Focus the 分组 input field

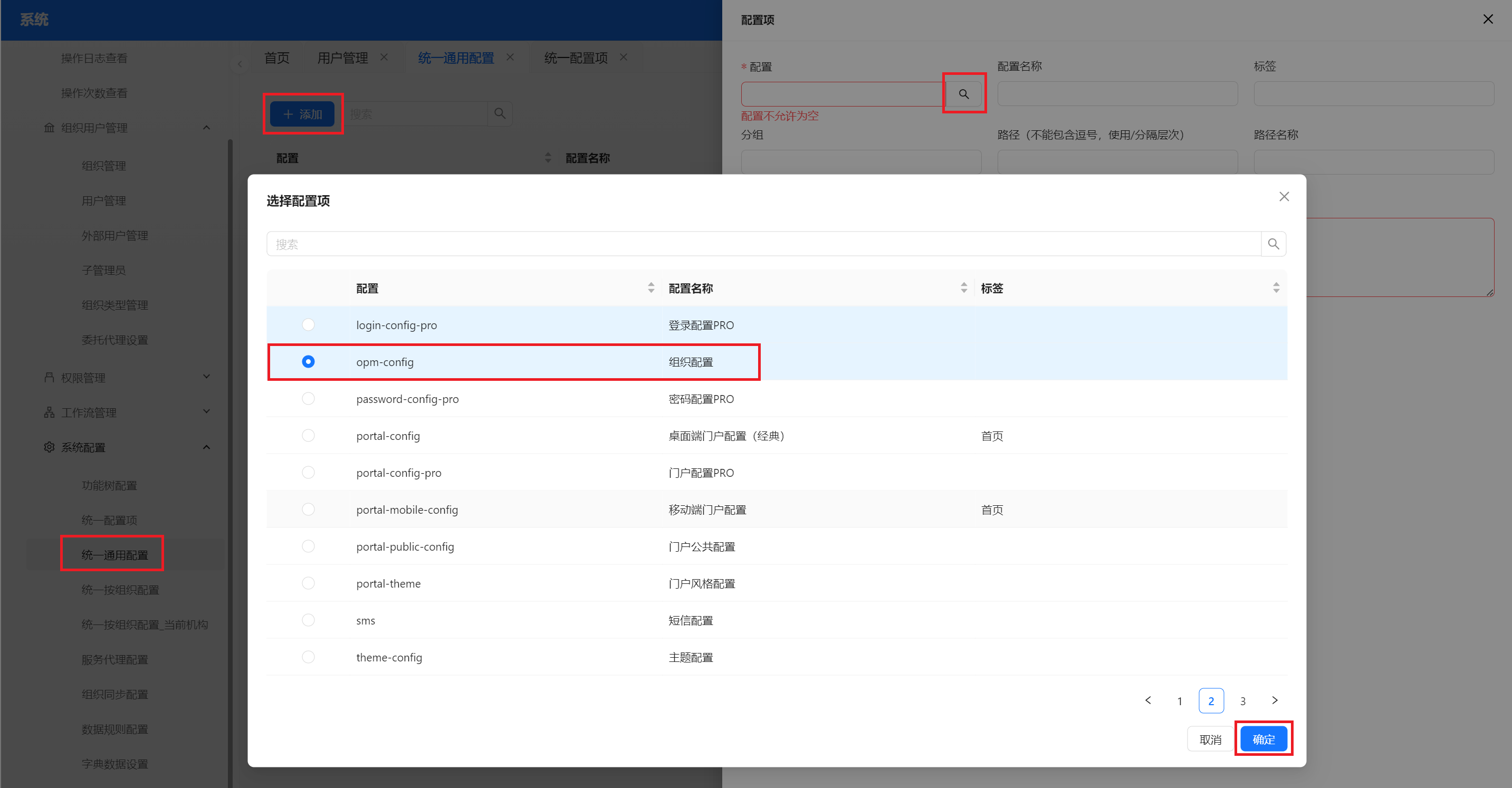861,162
